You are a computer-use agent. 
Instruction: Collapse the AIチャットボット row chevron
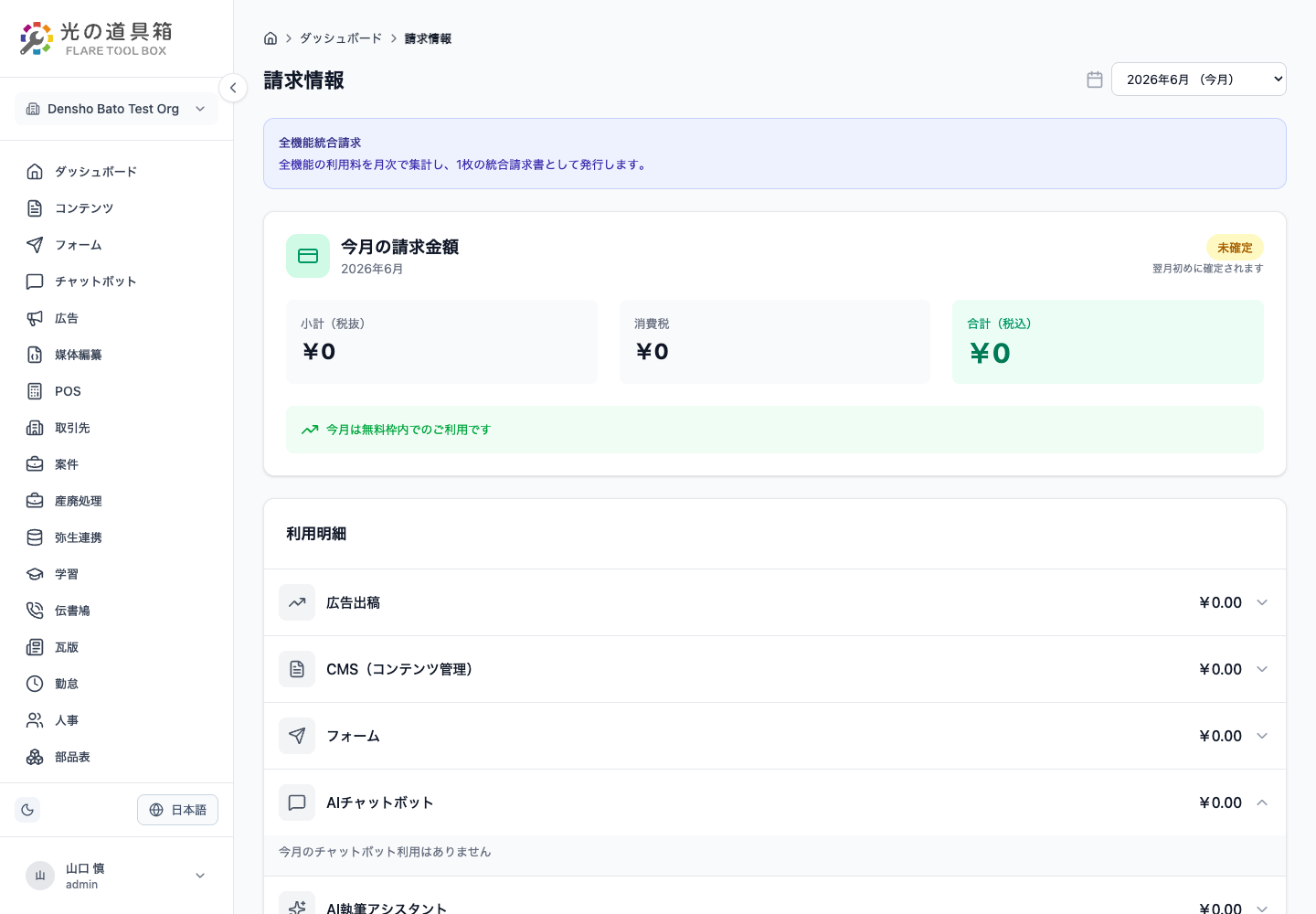pos(1262,802)
